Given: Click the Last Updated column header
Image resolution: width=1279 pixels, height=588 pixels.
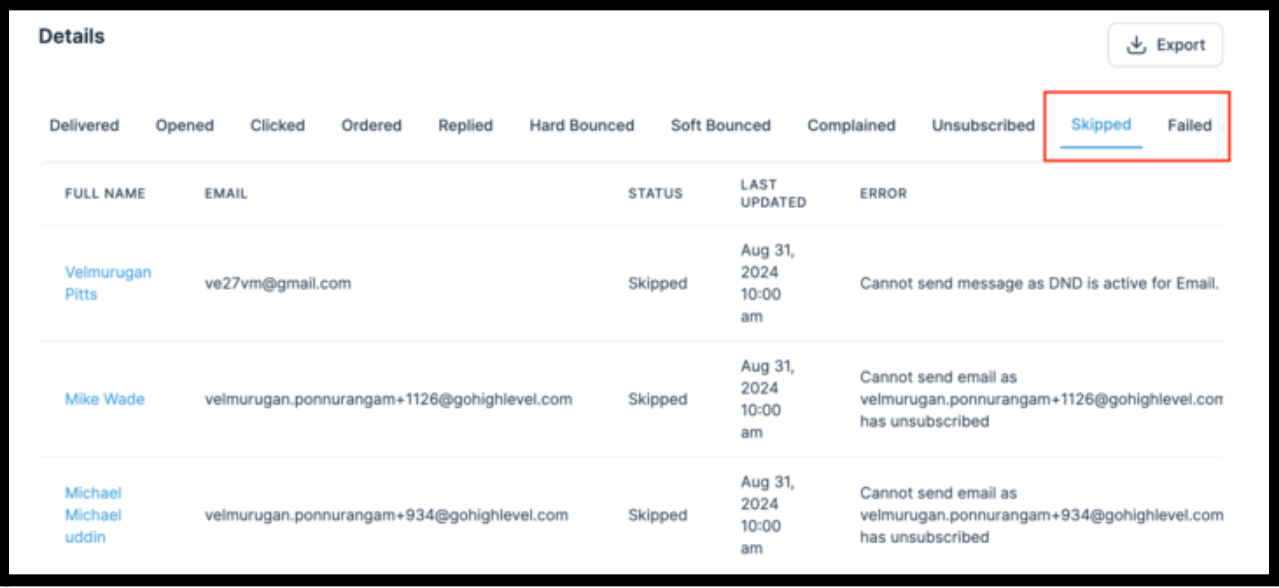Looking at the screenshot, I should [773, 193].
